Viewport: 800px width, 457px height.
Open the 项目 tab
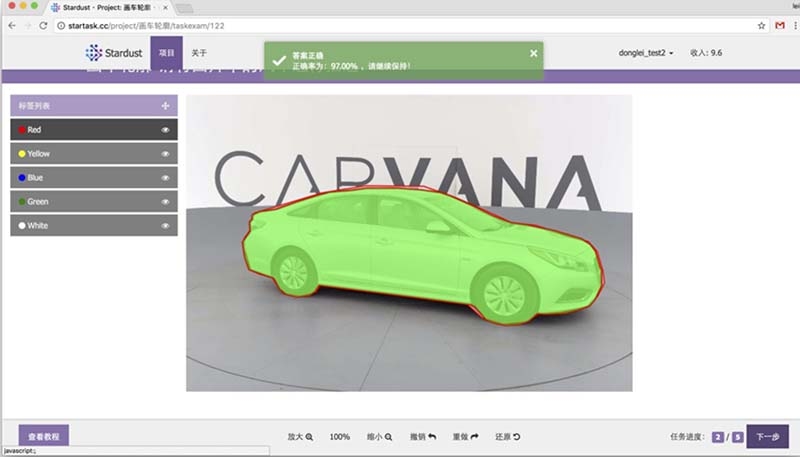tap(166, 53)
